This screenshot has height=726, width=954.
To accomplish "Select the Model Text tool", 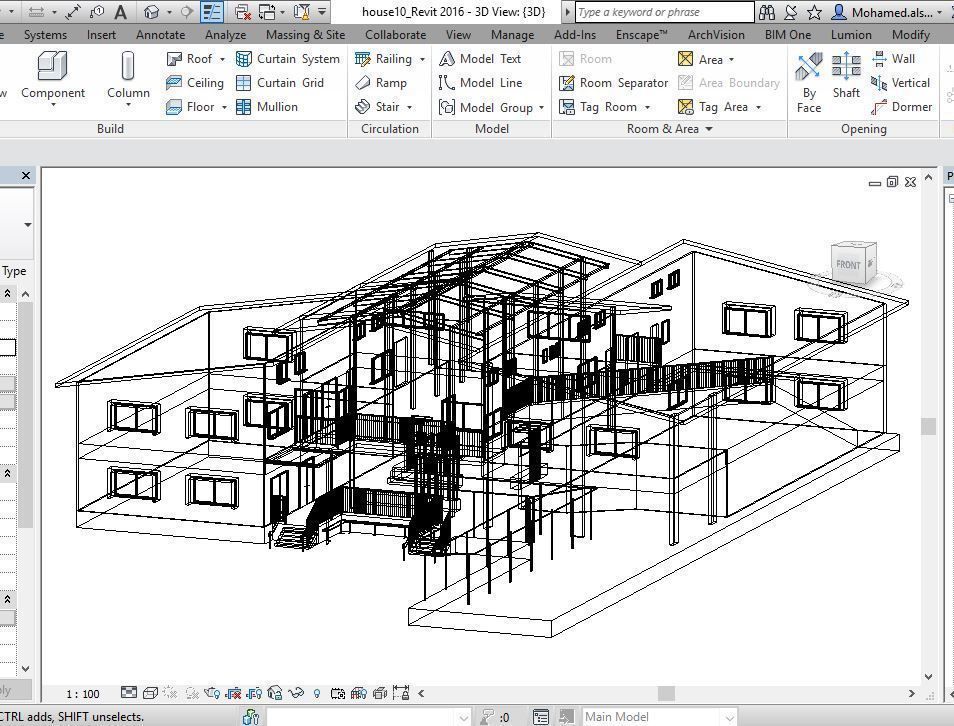I will click(x=480, y=59).
